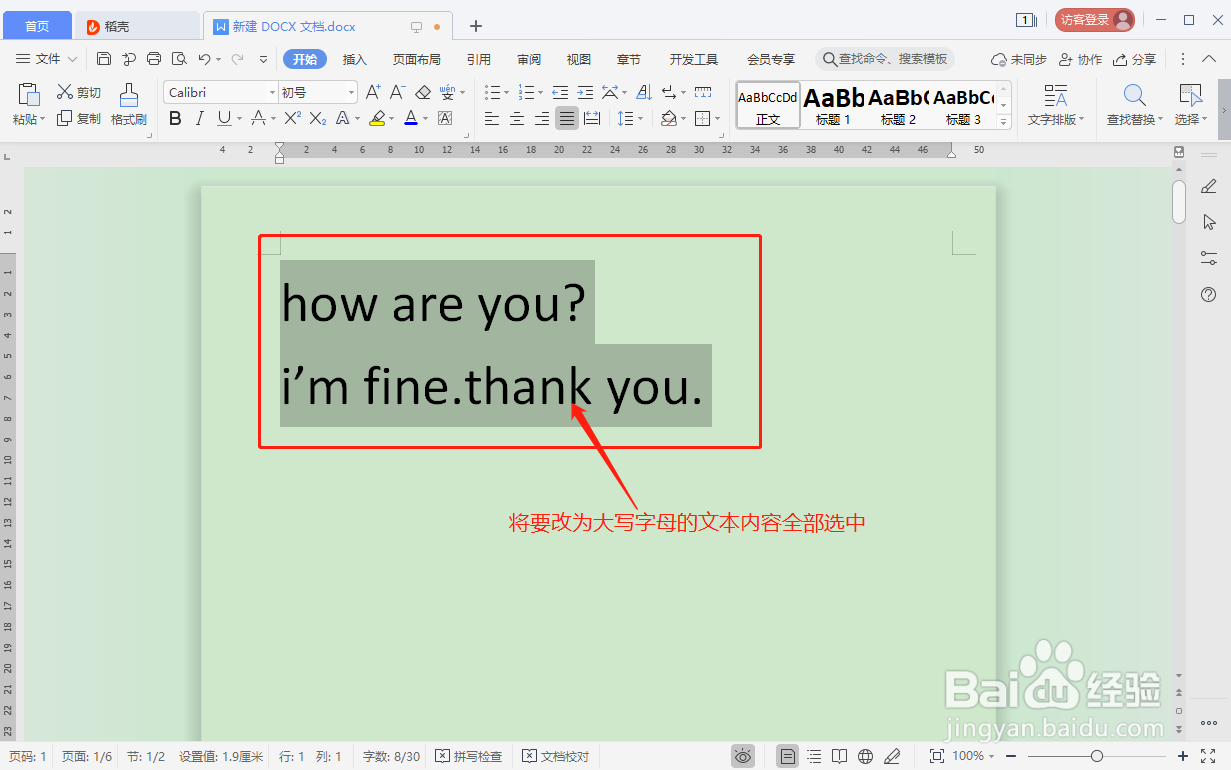
Task: Click the 未同步 sync status button
Action: coord(1018,59)
